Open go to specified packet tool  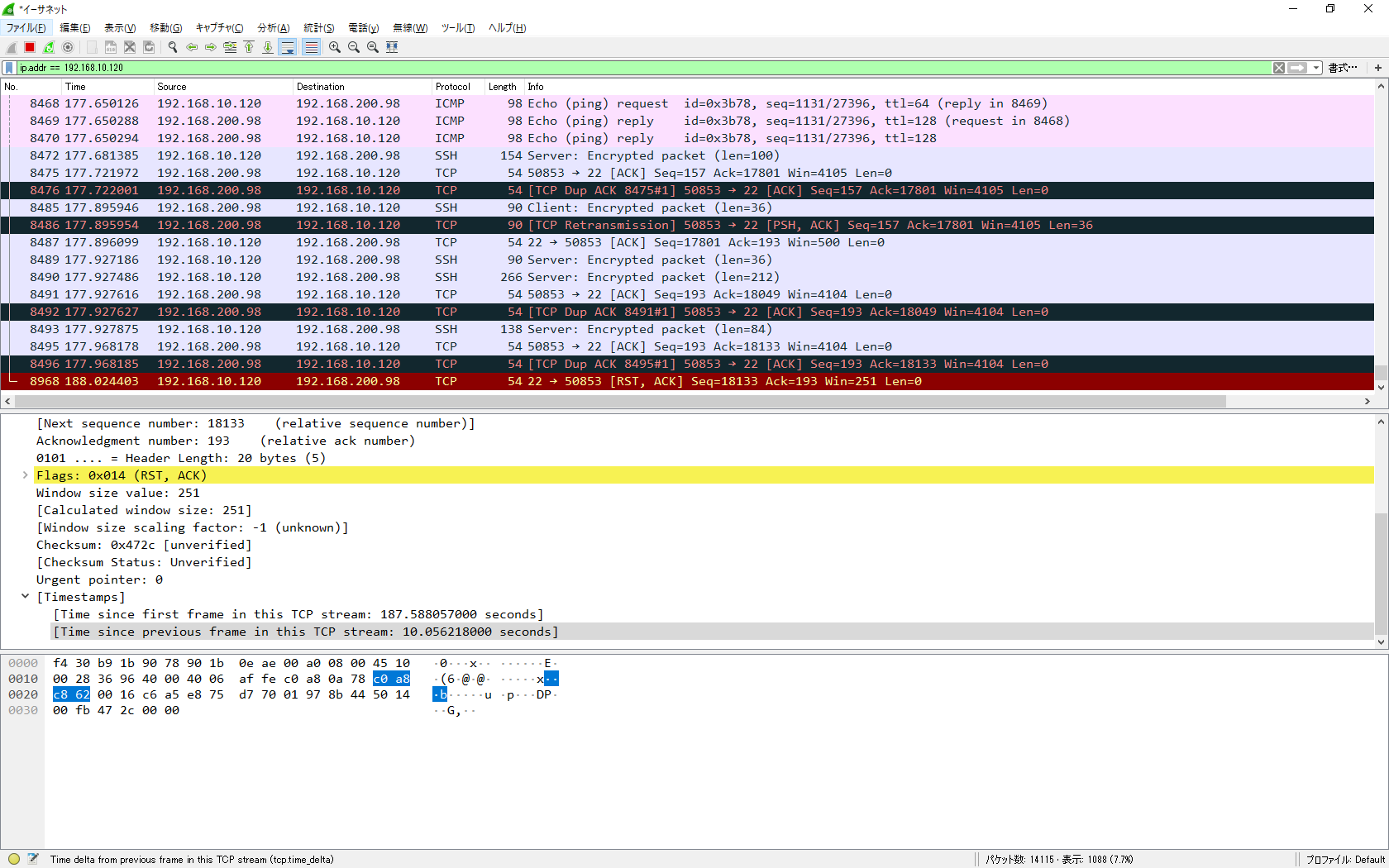pos(230,47)
